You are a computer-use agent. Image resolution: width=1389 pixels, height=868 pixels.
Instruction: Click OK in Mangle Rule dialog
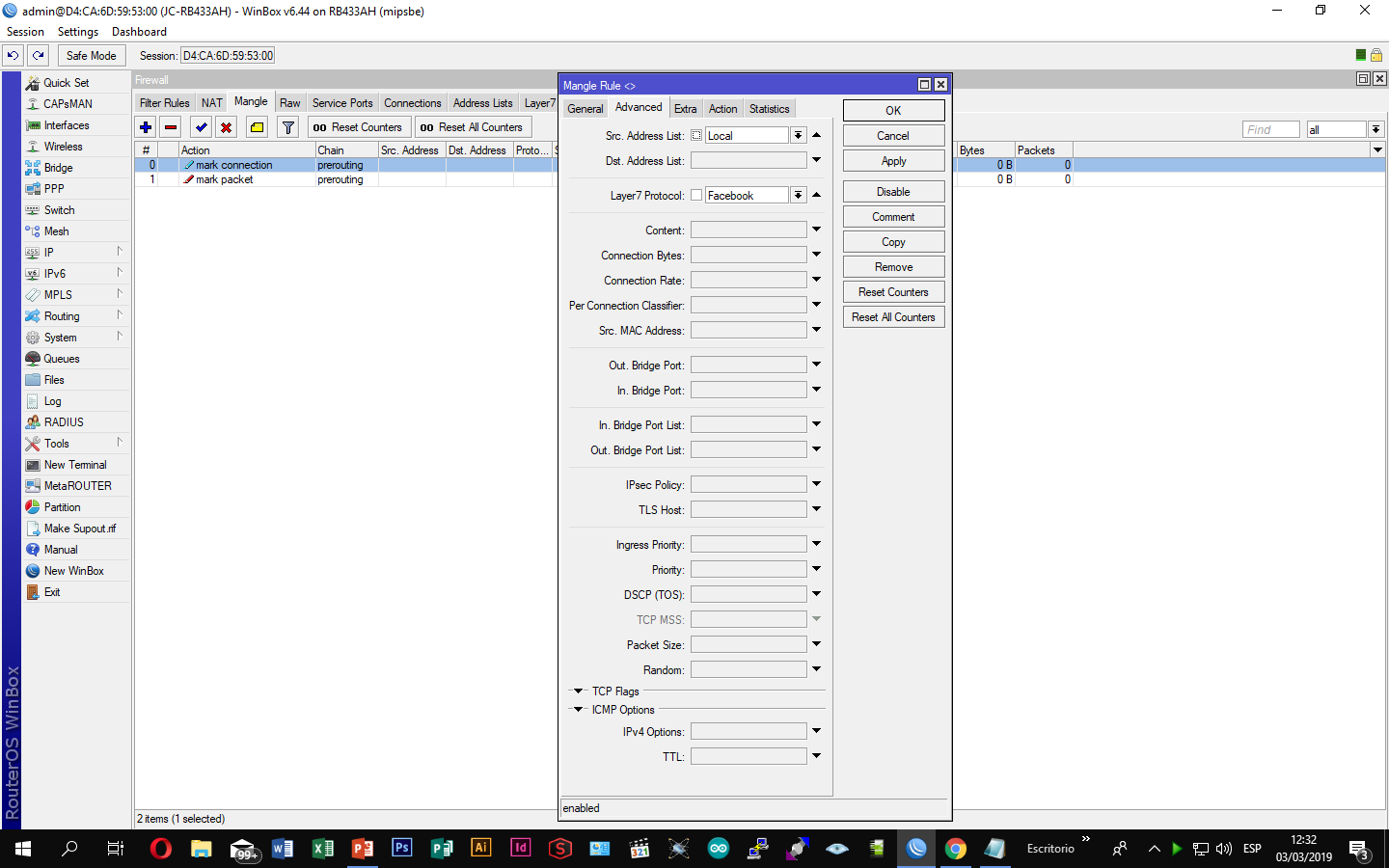click(x=894, y=111)
